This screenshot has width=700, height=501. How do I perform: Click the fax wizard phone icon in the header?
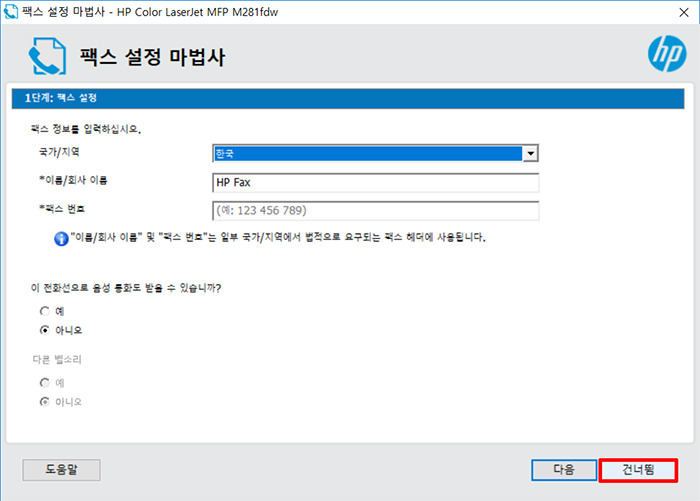[47, 56]
